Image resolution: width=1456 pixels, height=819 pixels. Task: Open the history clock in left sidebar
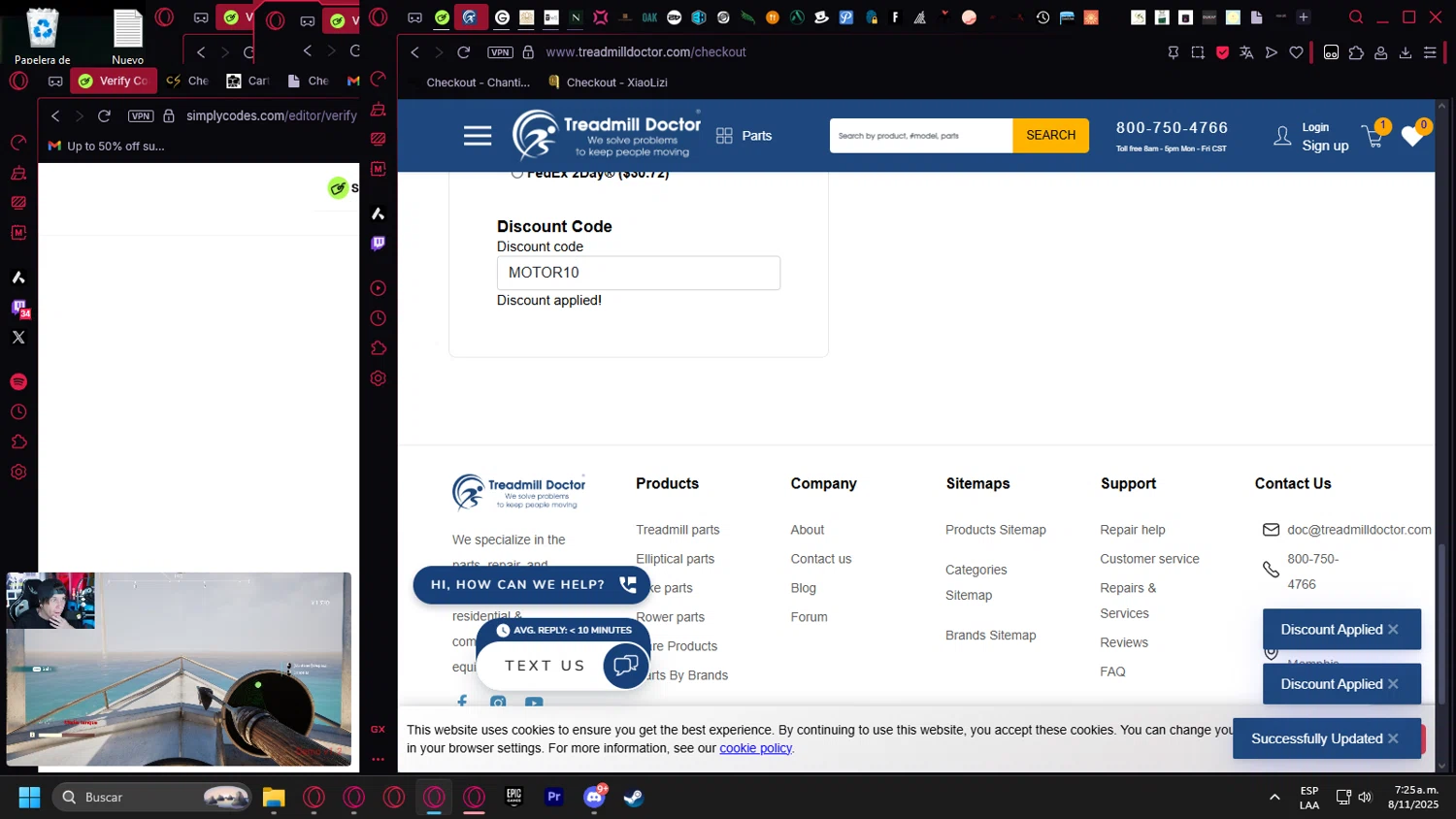pyautogui.click(x=18, y=412)
